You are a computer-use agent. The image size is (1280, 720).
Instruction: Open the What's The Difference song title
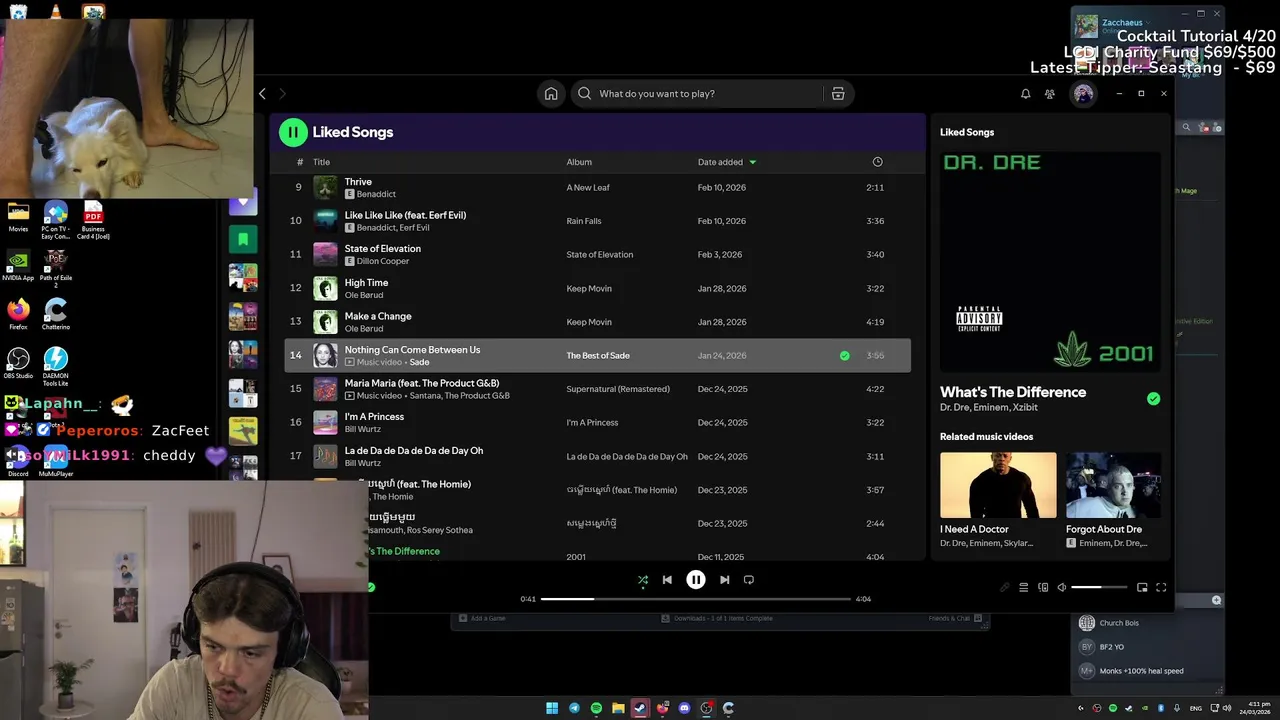click(x=1013, y=392)
